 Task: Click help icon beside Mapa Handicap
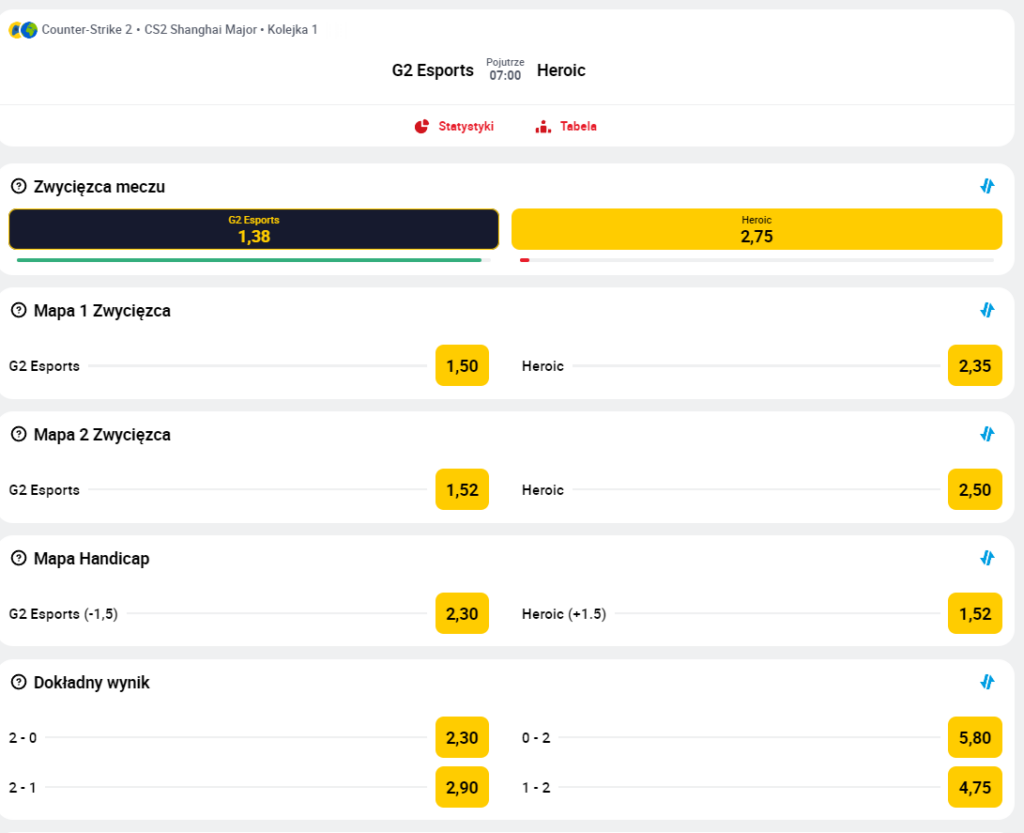coord(18,558)
